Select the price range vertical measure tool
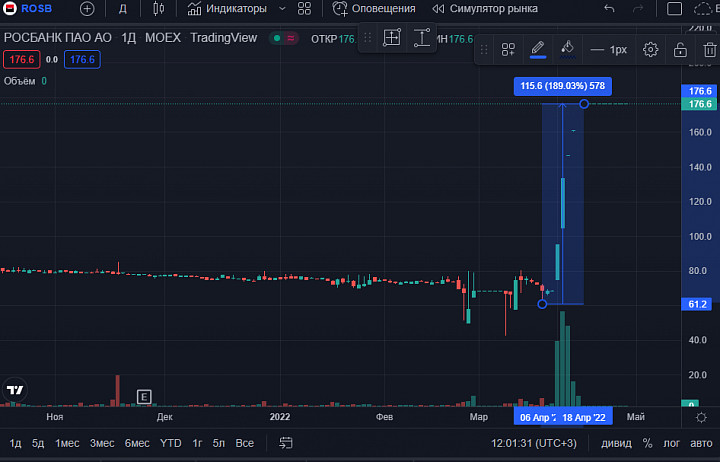The width and height of the screenshot is (720, 462). [422, 38]
